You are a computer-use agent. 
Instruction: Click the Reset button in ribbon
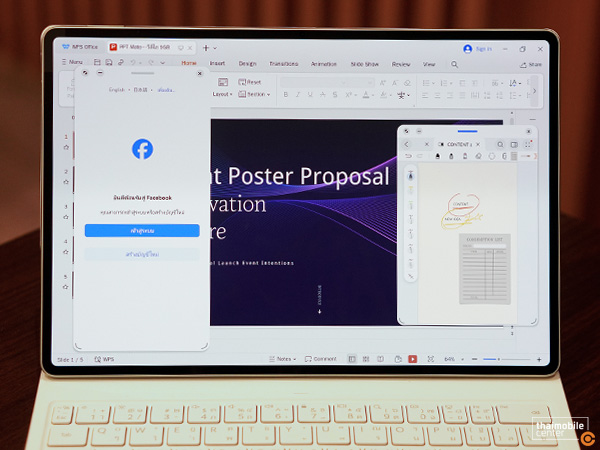(249, 82)
